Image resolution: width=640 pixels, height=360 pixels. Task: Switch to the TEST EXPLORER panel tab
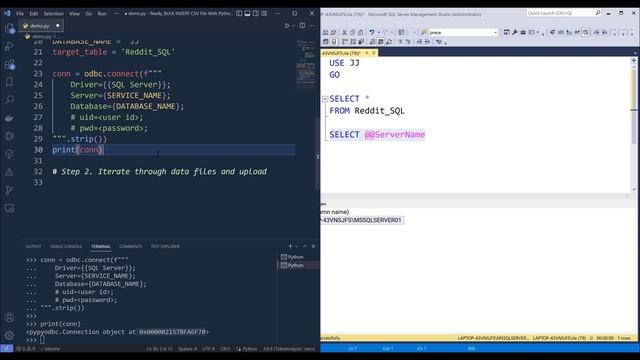[x=165, y=247]
